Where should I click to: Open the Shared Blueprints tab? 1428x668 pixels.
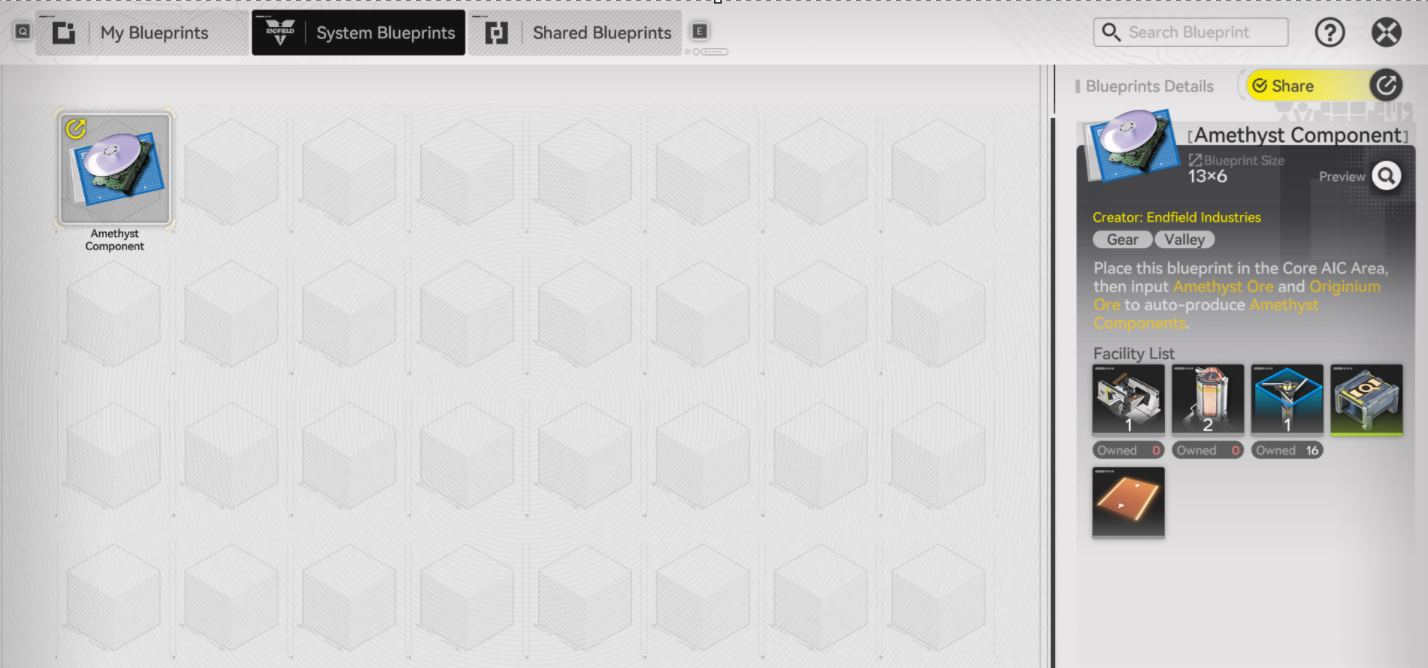tap(575, 33)
